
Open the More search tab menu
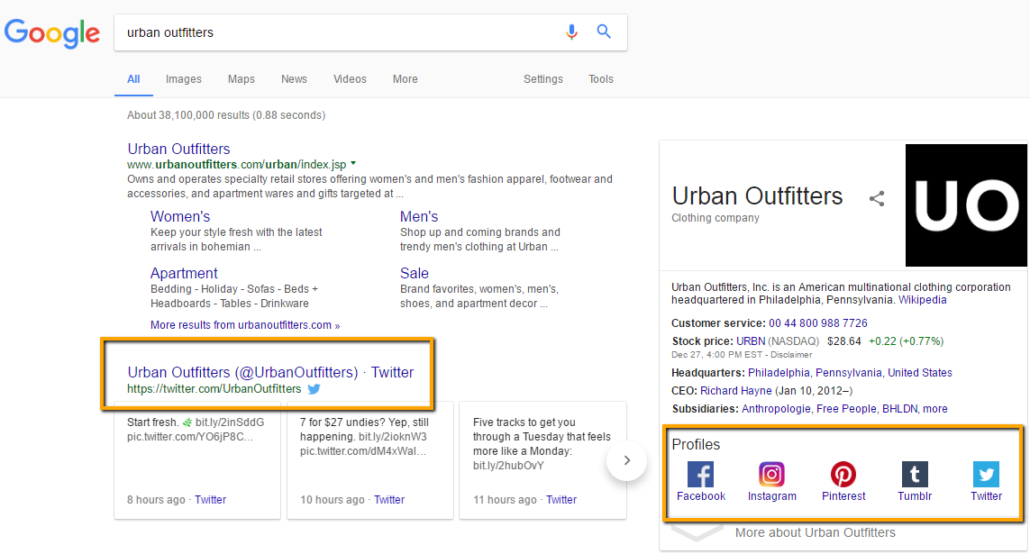tap(405, 79)
